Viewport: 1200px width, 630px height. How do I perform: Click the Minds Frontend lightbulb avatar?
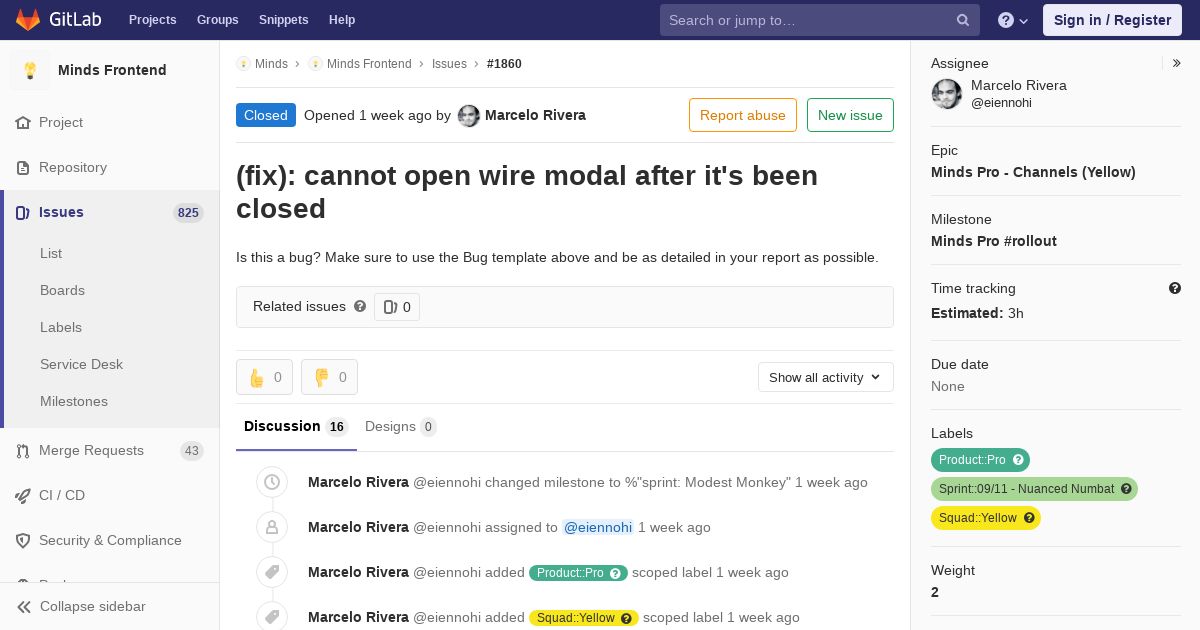[x=30, y=70]
